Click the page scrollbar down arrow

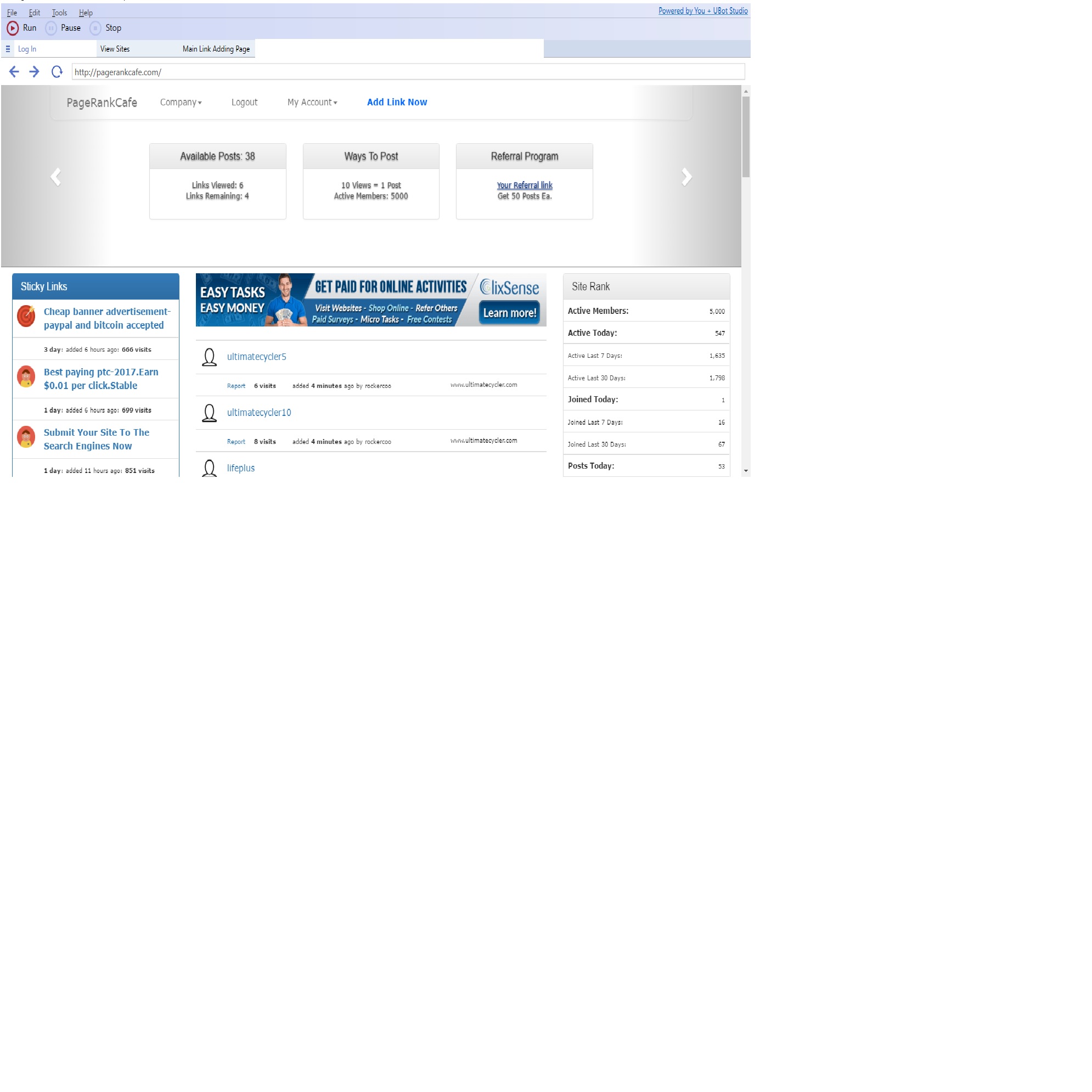(746, 471)
